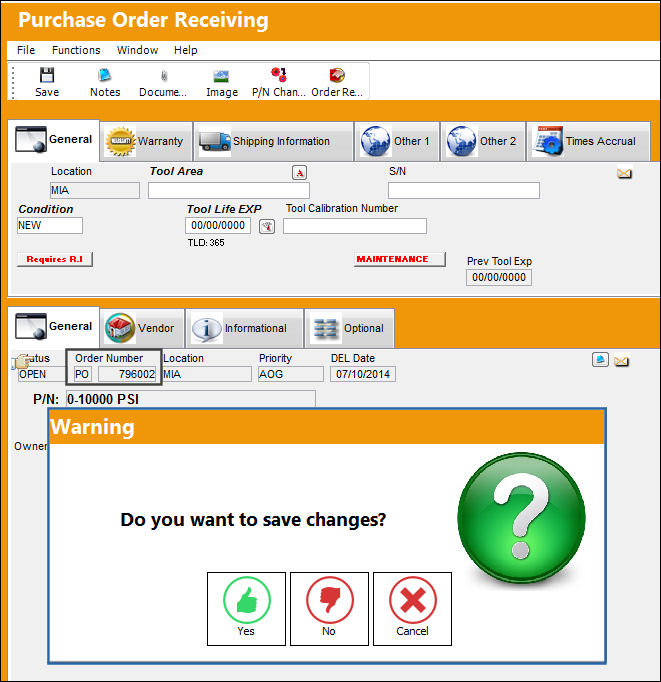Open the Window menu

click(137, 50)
